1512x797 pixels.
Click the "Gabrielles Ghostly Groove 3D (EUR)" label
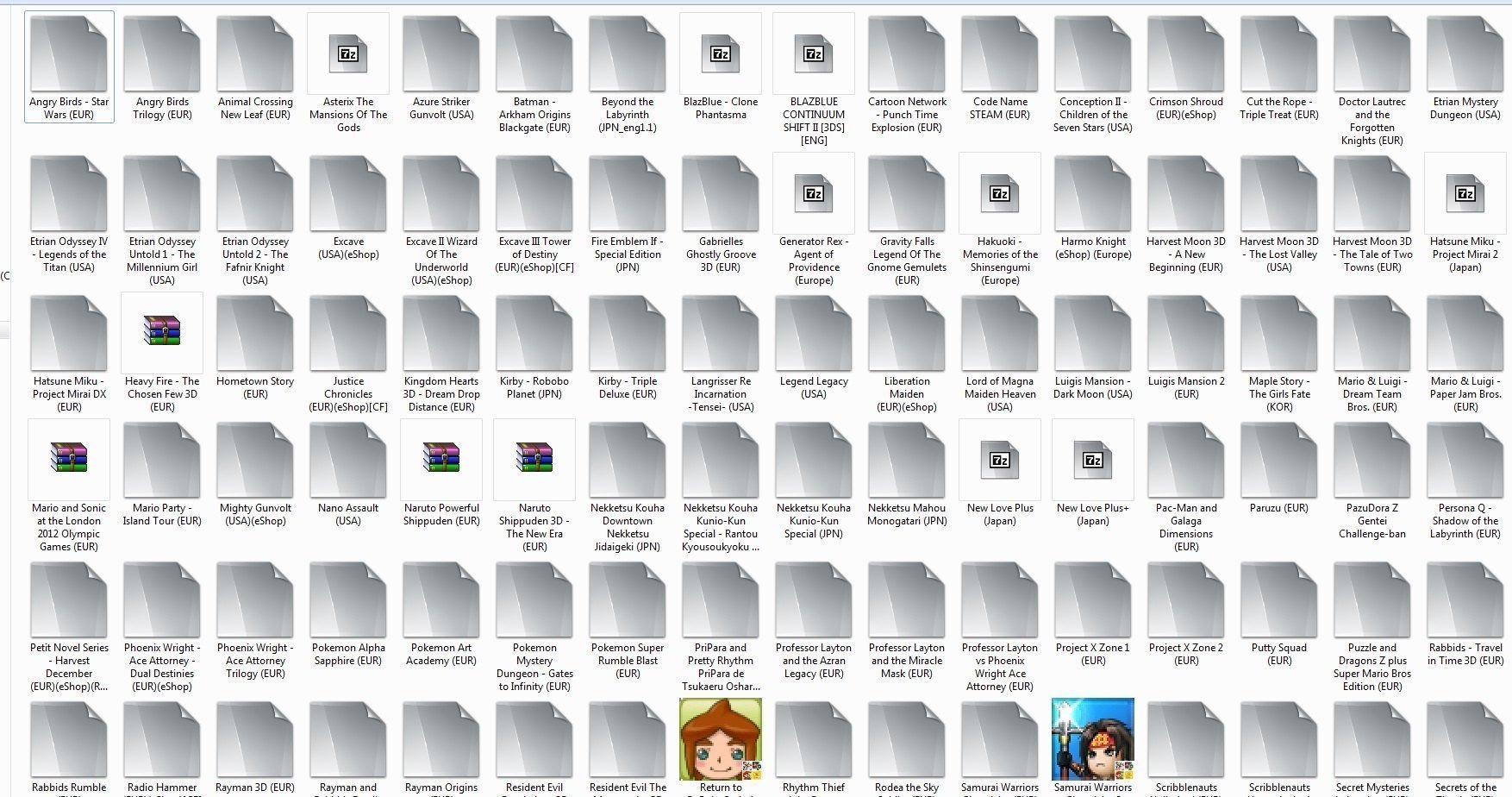click(x=721, y=254)
